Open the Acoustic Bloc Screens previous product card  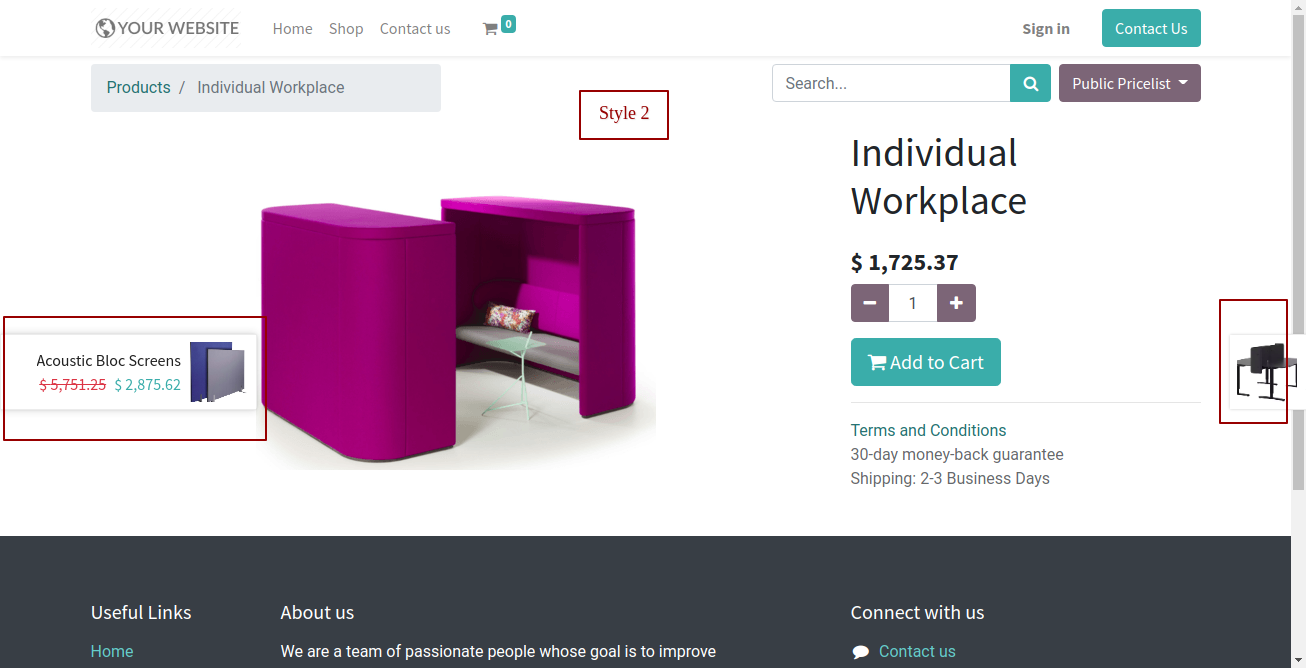point(130,372)
